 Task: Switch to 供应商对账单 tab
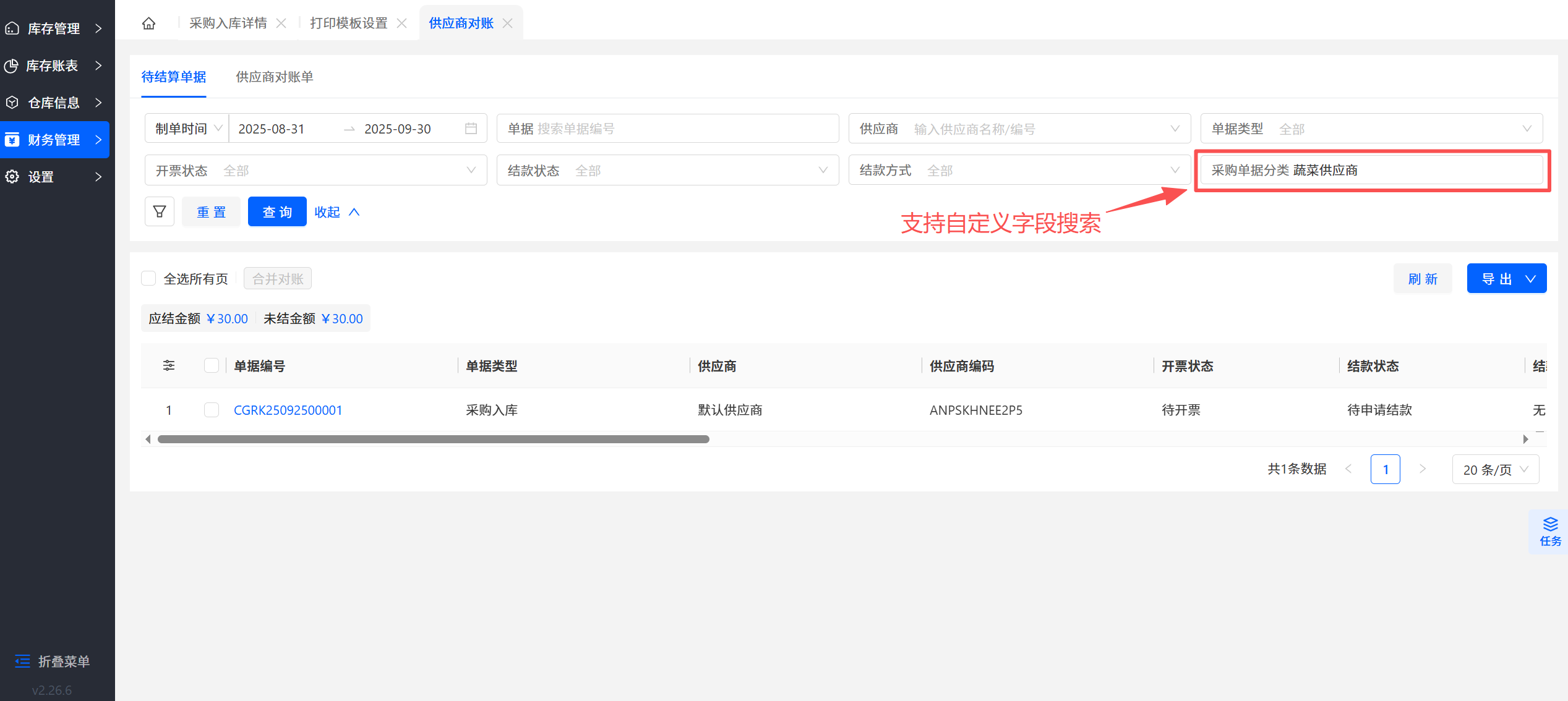tap(275, 77)
